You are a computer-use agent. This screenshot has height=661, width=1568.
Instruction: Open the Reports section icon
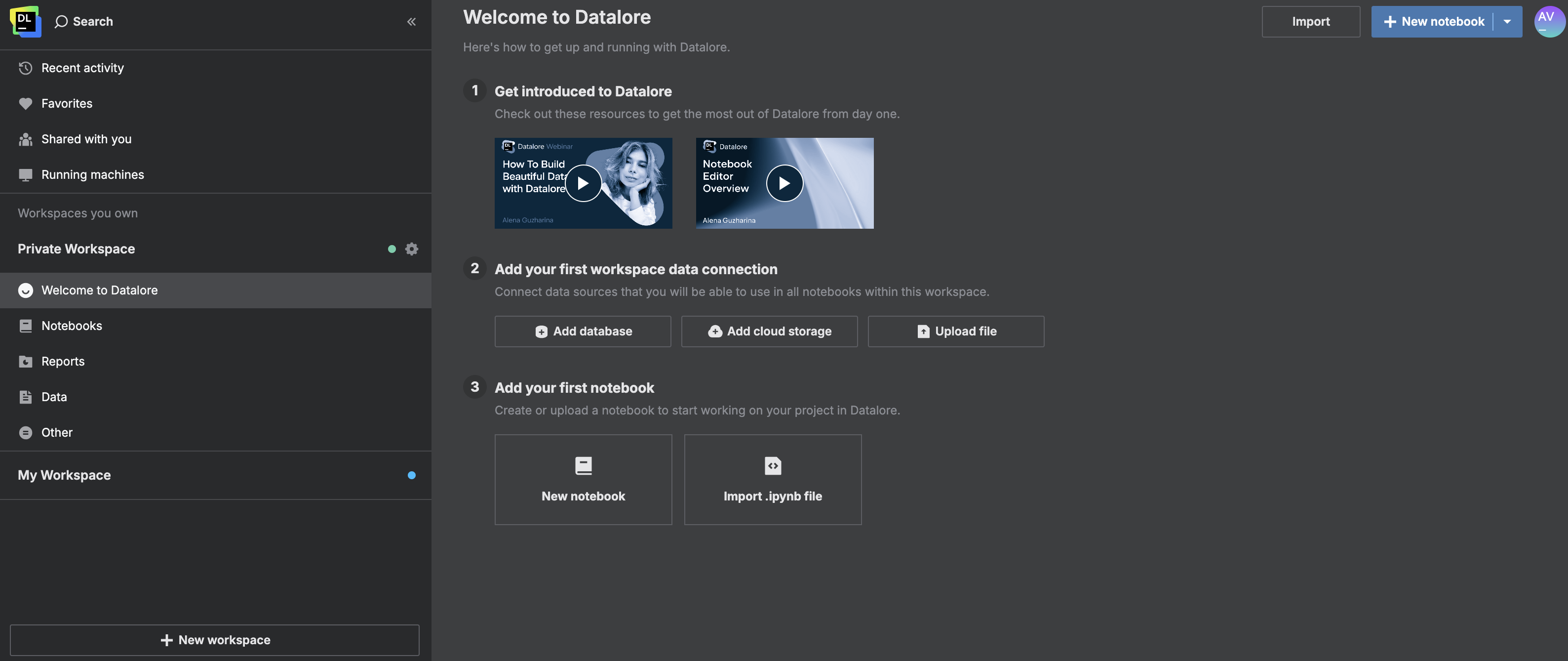coord(25,361)
